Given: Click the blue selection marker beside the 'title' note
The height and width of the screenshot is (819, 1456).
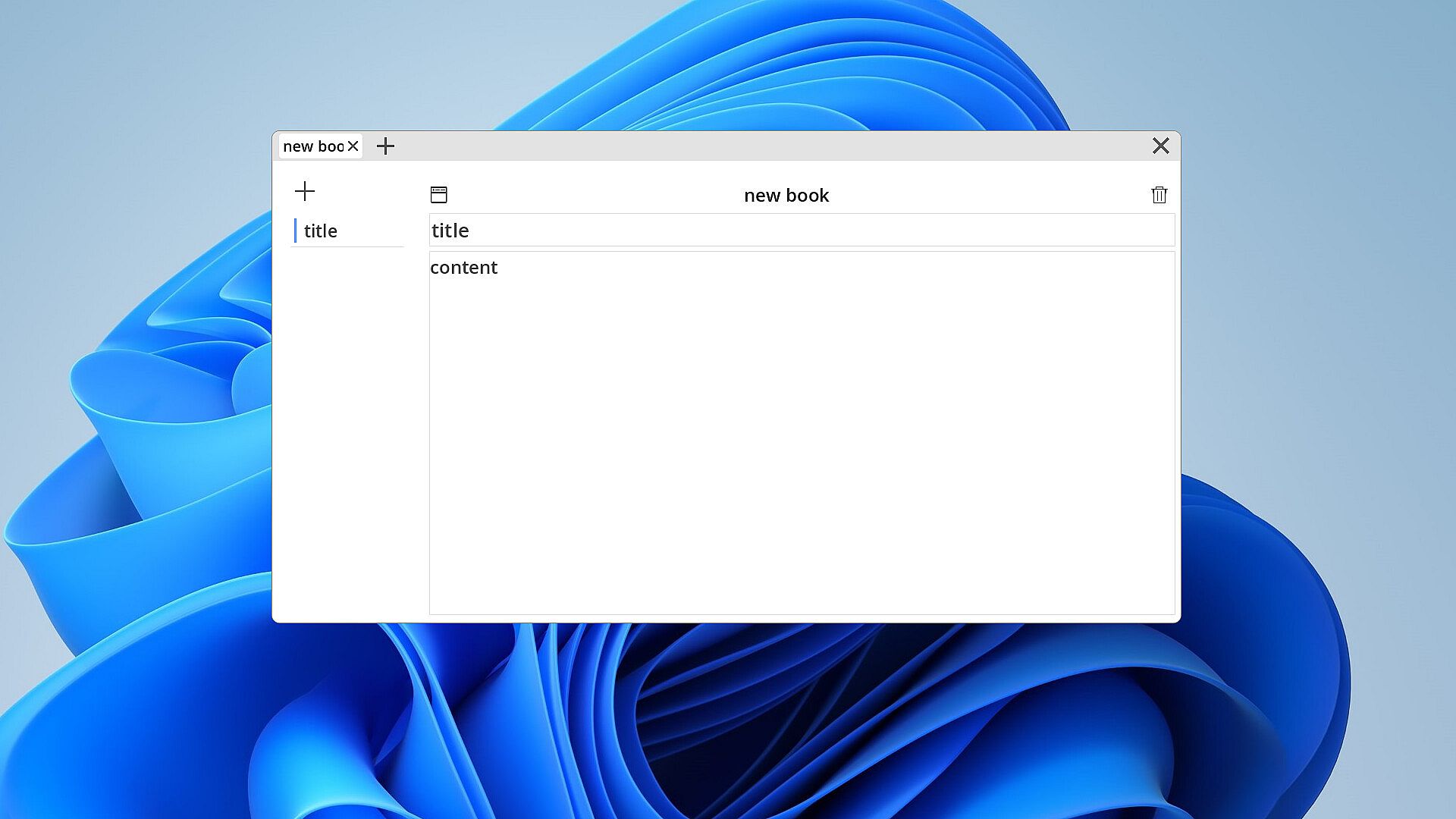Looking at the screenshot, I should [295, 231].
